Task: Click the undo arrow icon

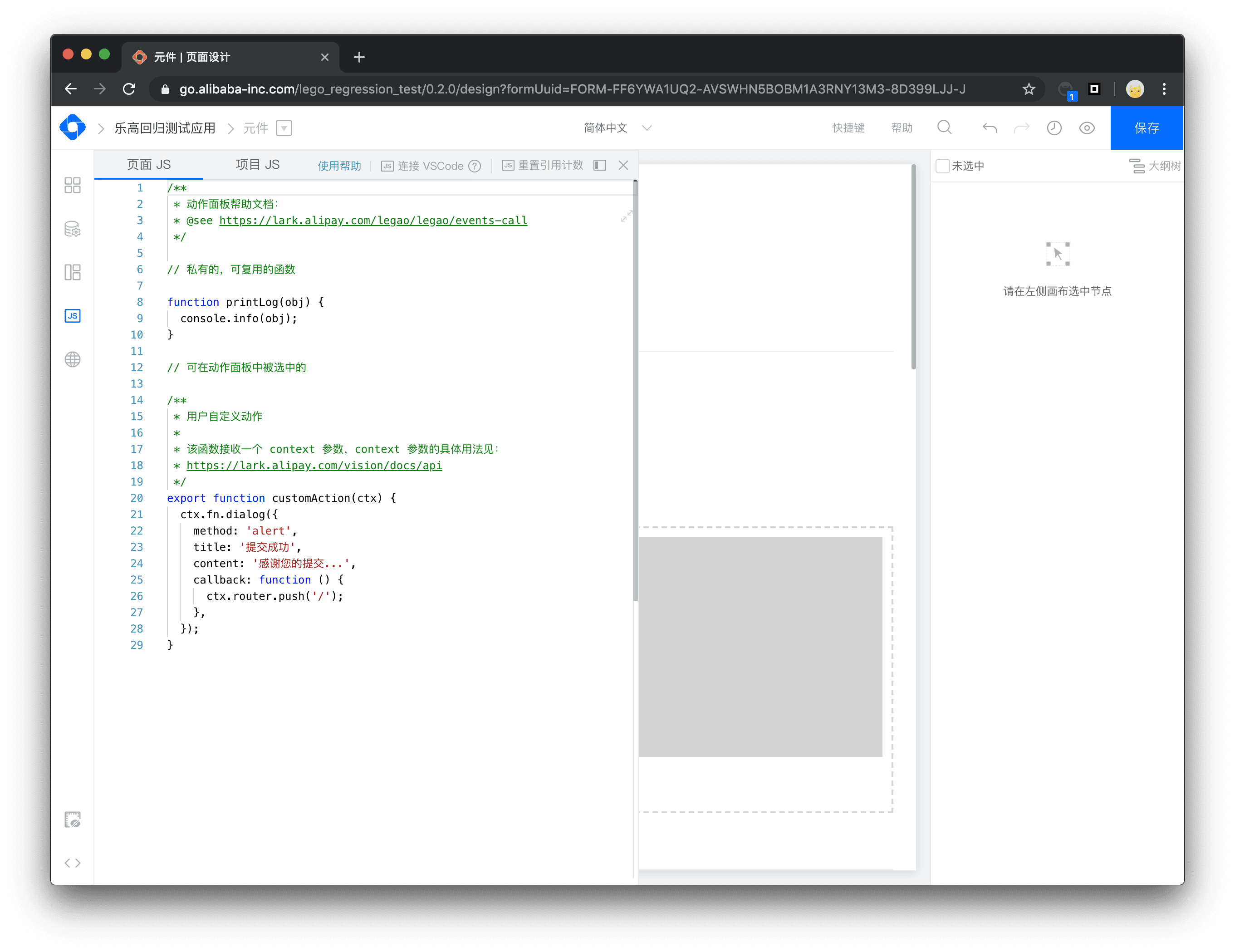Action: click(990, 128)
